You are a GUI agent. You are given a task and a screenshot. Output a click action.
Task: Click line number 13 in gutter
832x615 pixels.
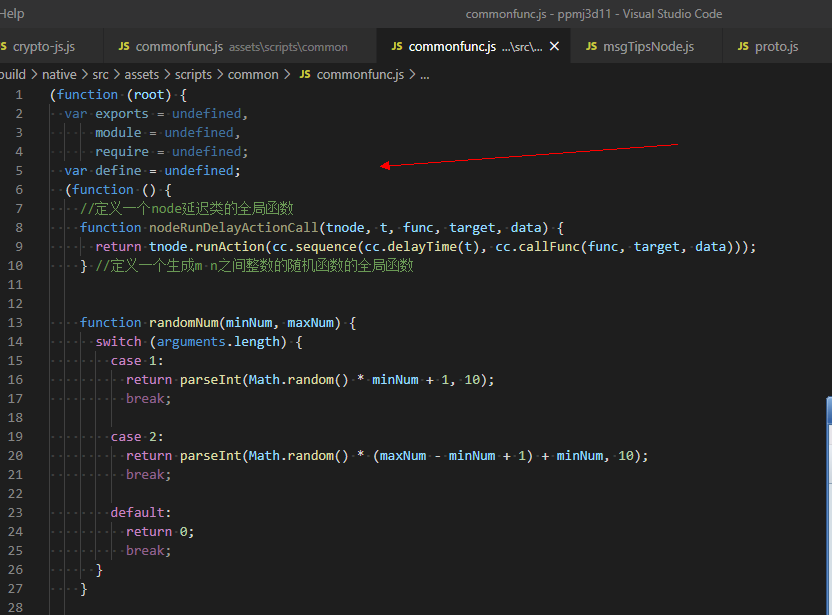coord(15,323)
